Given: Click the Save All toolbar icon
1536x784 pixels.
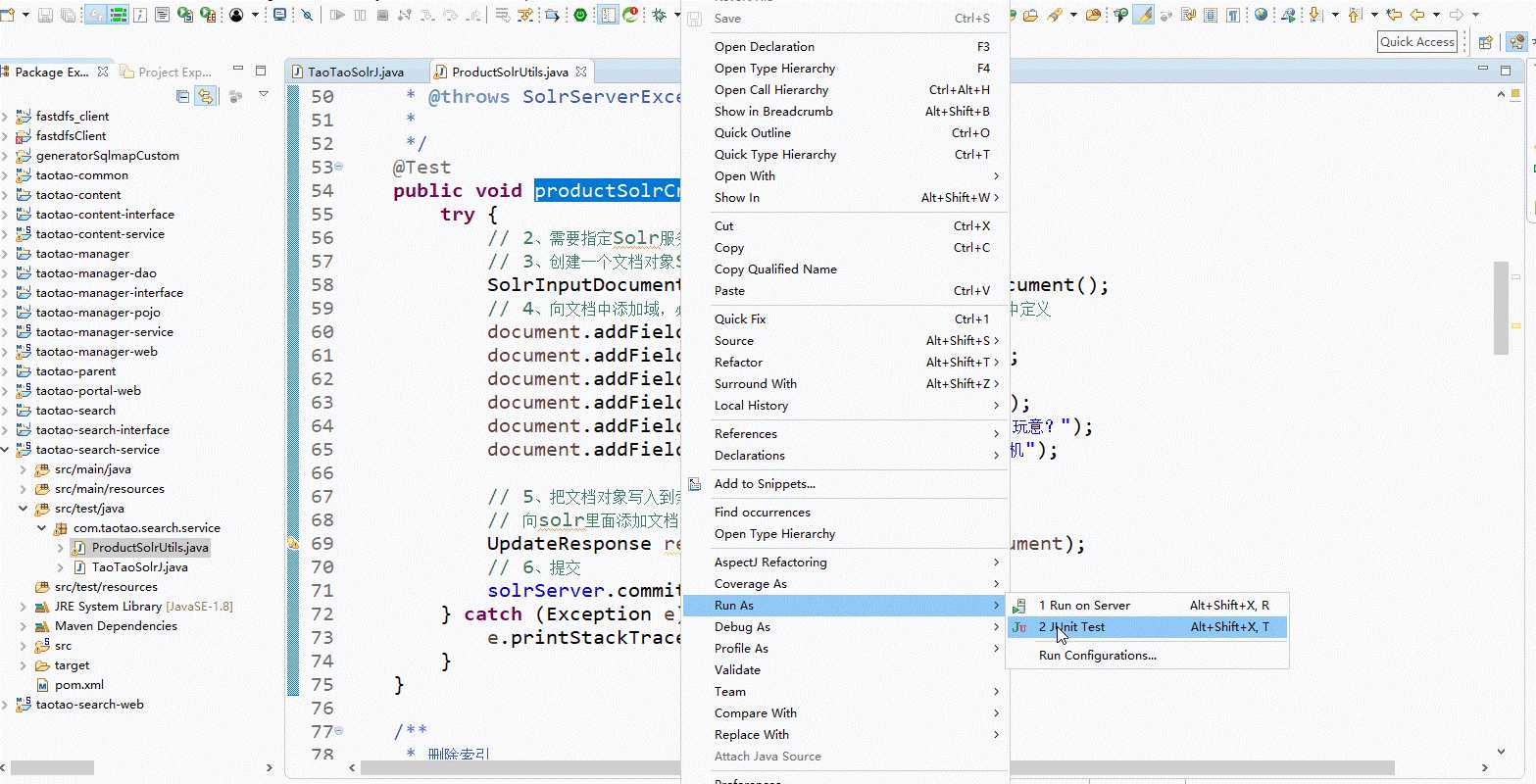Looking at the screenshot, I should point(68,15).
